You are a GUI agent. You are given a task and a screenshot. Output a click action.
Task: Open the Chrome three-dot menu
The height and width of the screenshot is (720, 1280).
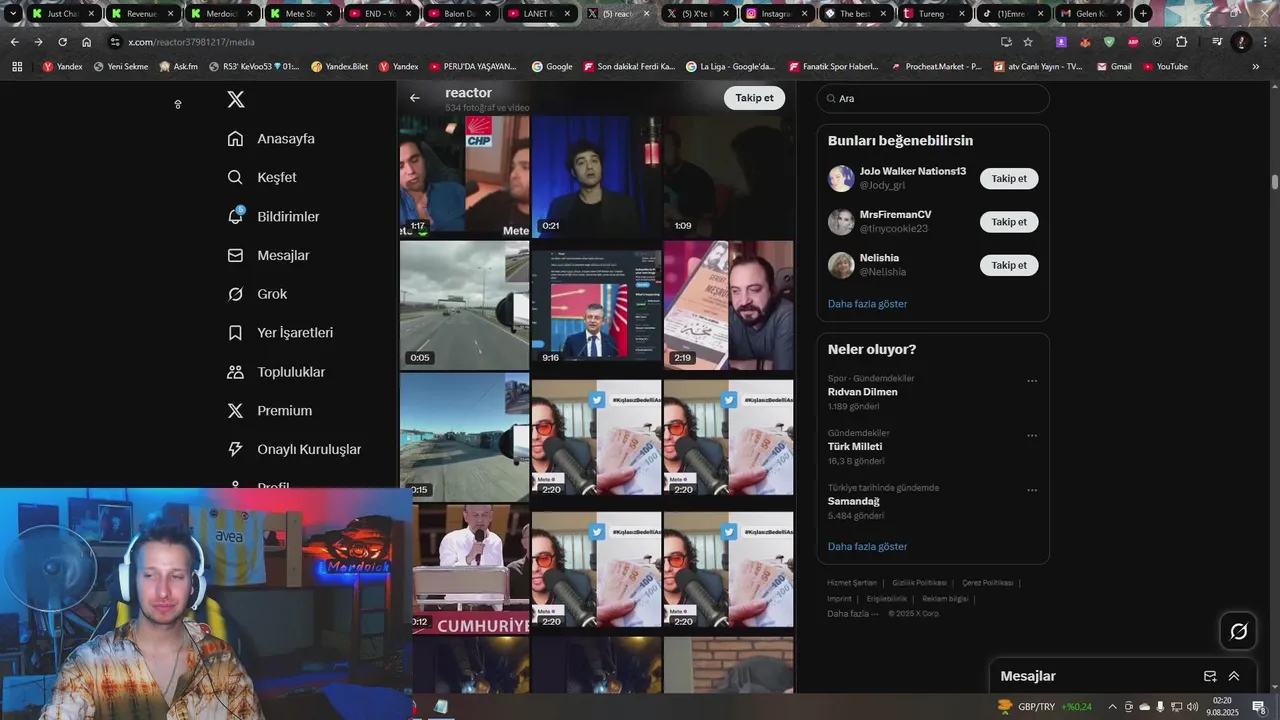tap(1264, 42)
